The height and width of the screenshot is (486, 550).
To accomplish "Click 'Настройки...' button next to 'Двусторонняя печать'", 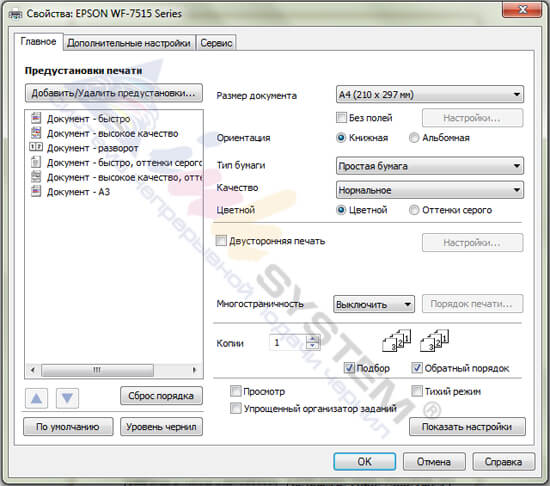I will [472, 243].
